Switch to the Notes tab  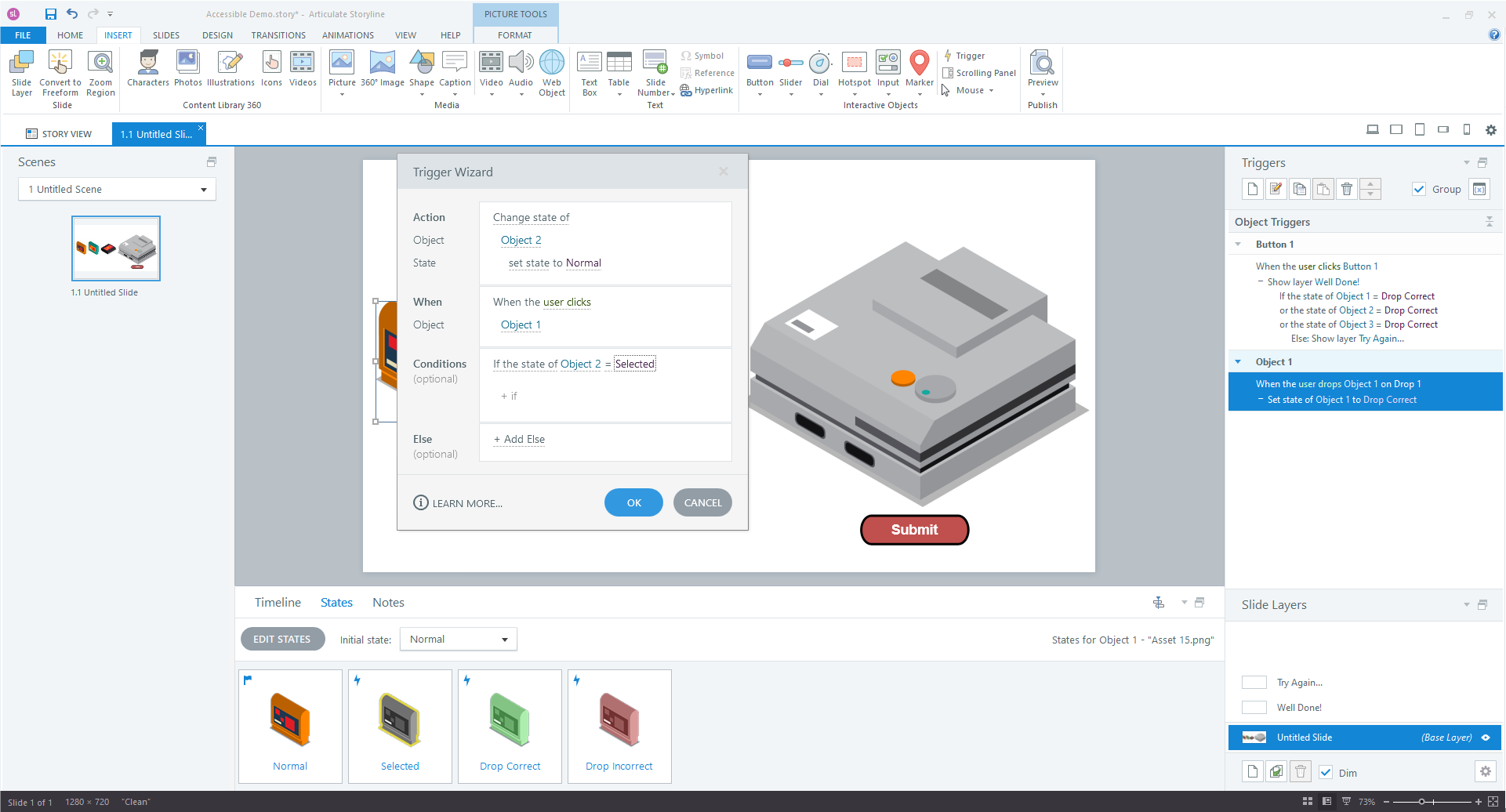click(x=388, y=602)
